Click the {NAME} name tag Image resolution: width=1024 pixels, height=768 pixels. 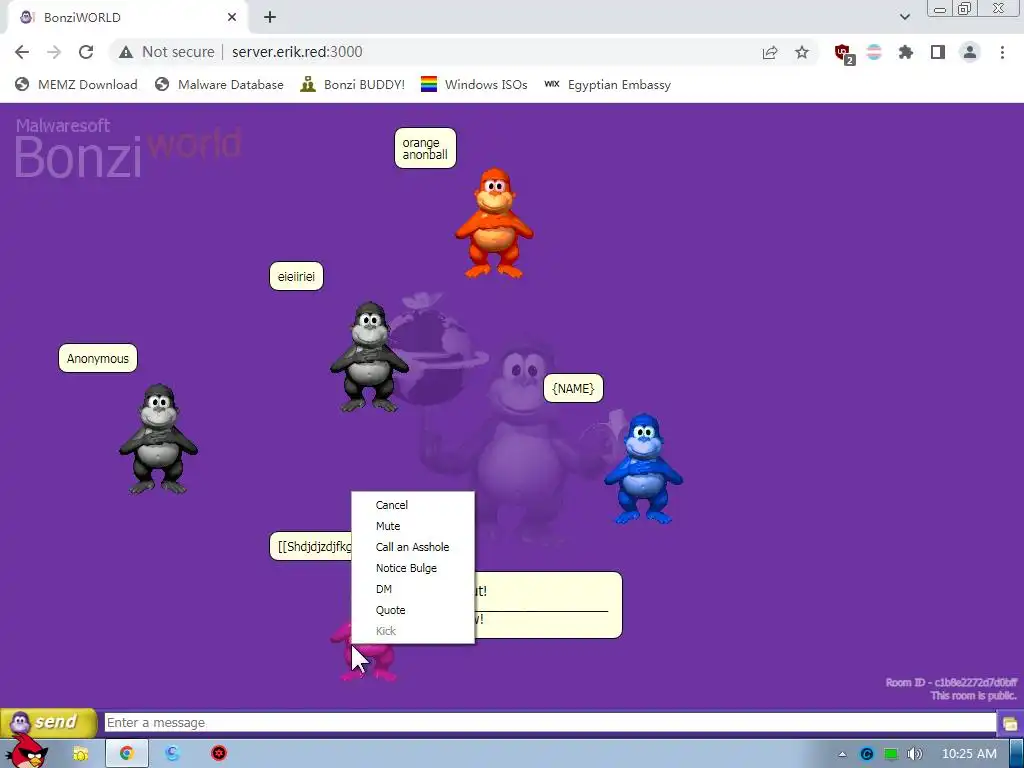tap(573, 389)
